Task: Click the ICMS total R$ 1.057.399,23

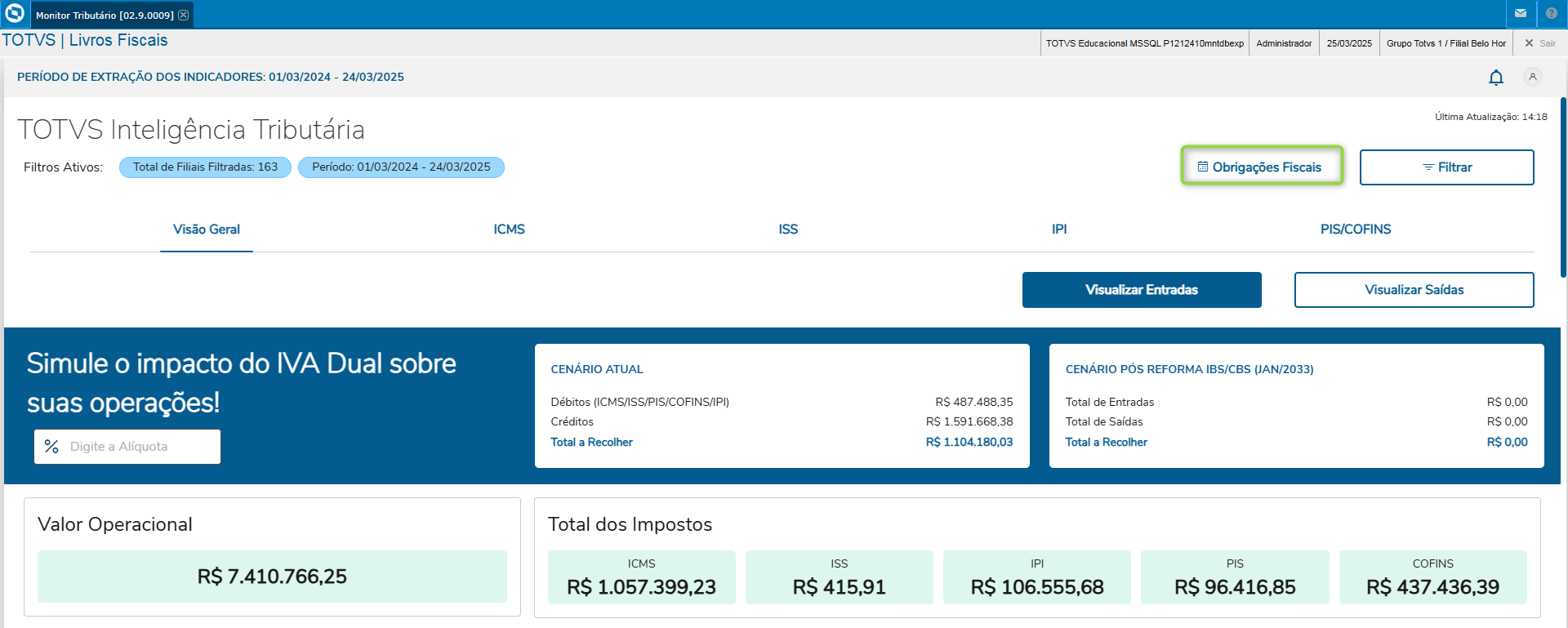Action: (x=641, y=587)
